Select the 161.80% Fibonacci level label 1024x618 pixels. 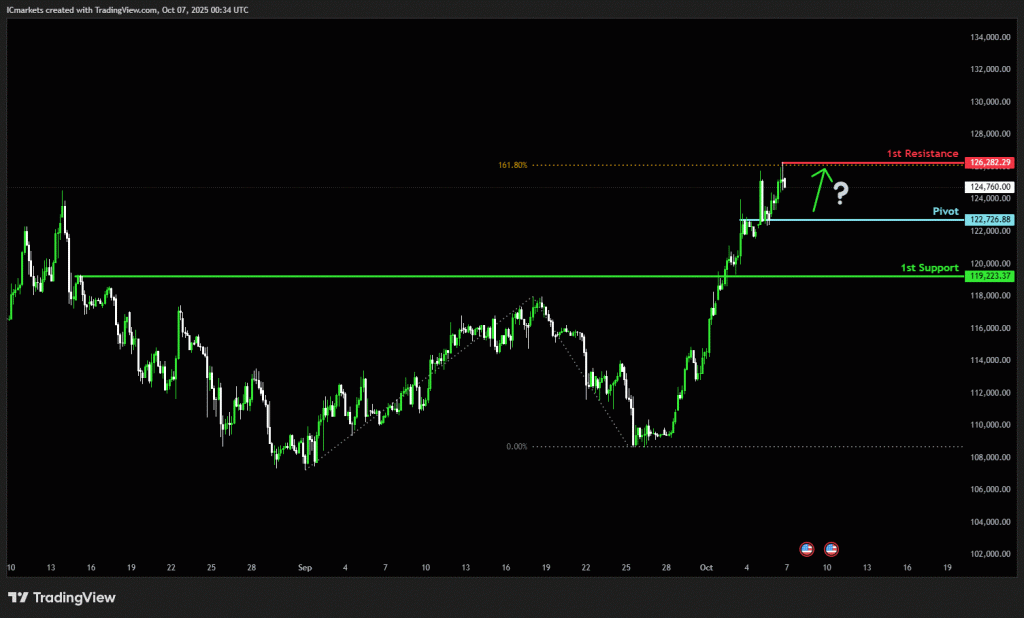coord(510,165)
